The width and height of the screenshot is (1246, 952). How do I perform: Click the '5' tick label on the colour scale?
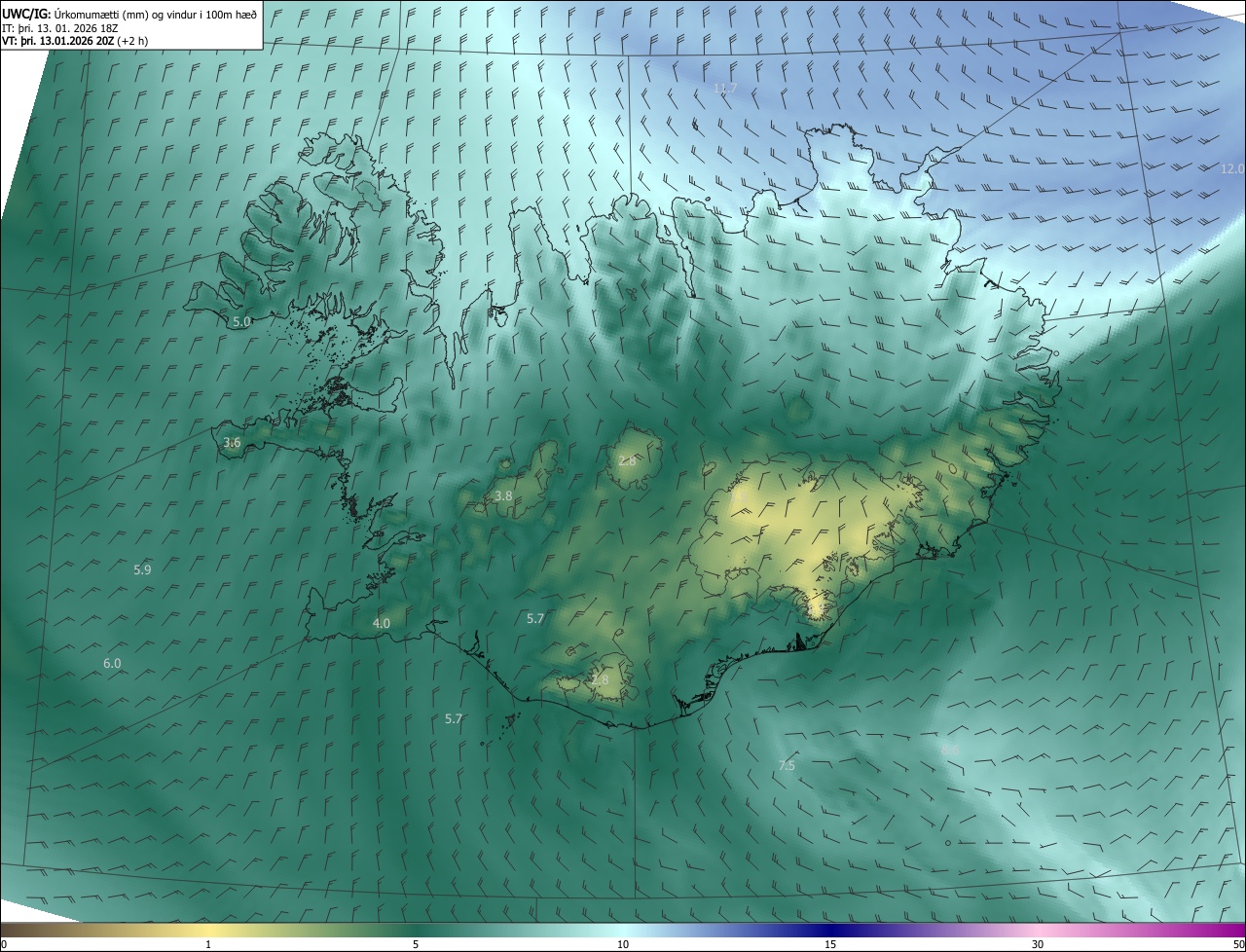416,944
